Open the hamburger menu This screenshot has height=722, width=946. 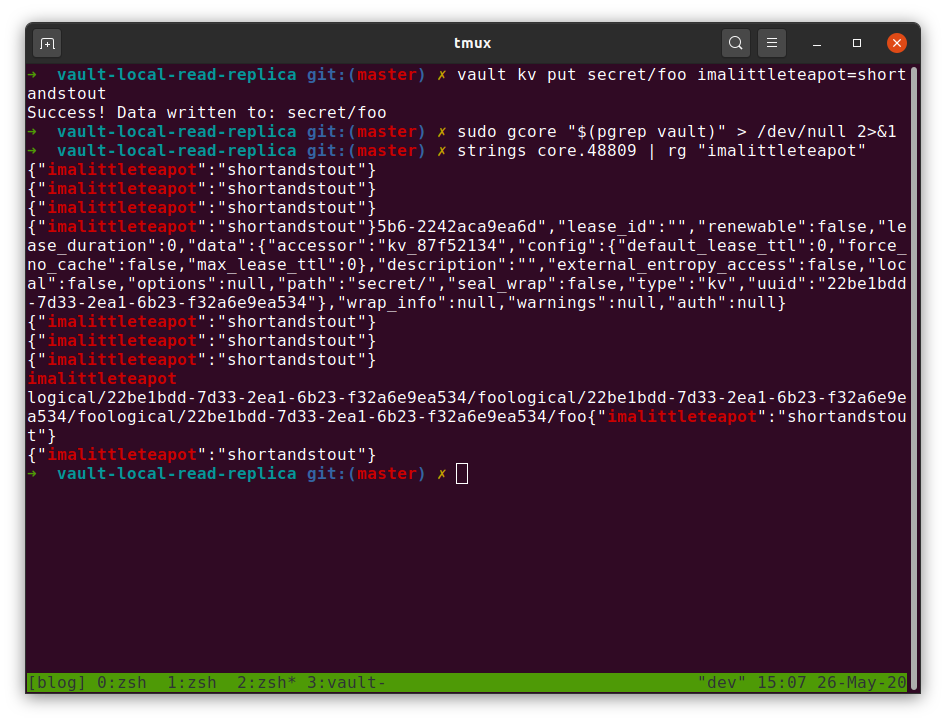[x=772, y=43]
